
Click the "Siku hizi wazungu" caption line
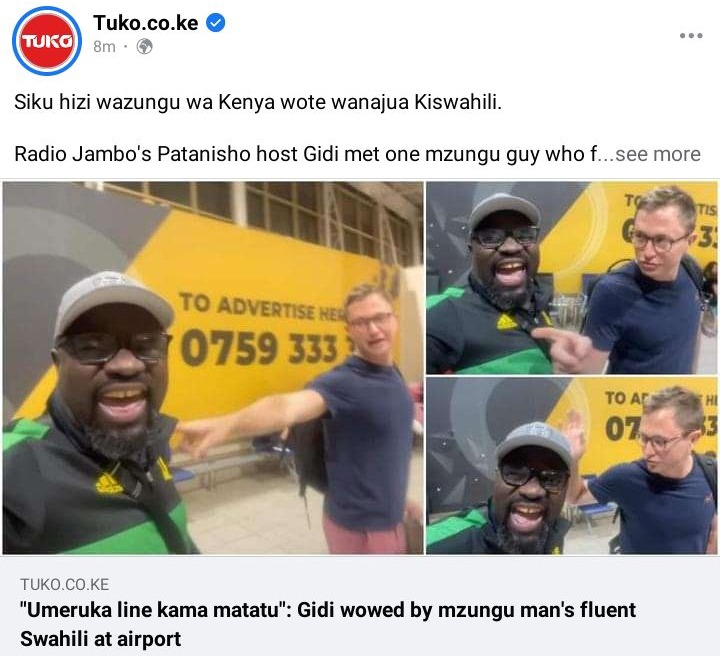[258, 102]
